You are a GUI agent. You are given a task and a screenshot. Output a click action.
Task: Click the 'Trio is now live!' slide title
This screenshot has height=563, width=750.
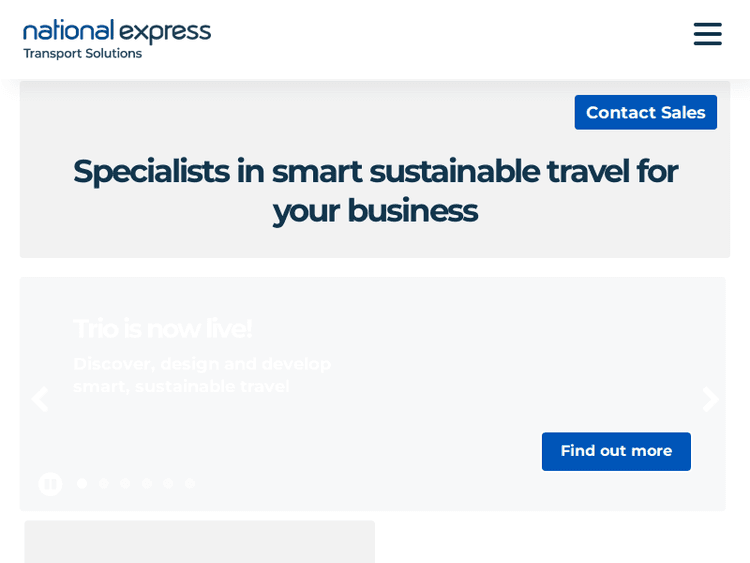(162, 328)
